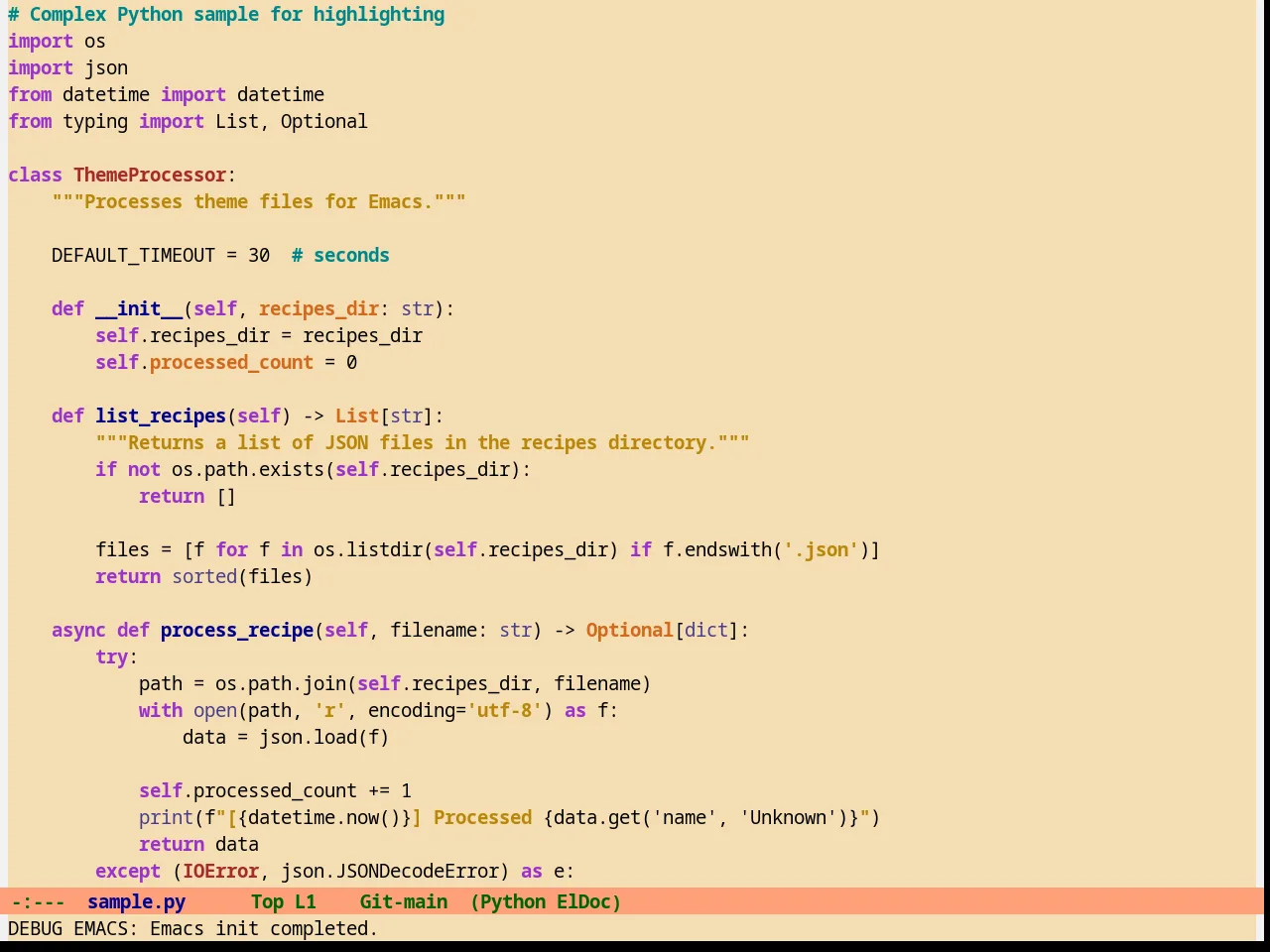
Task: Click the 'async' keyword
Action: tap(78, 630)
